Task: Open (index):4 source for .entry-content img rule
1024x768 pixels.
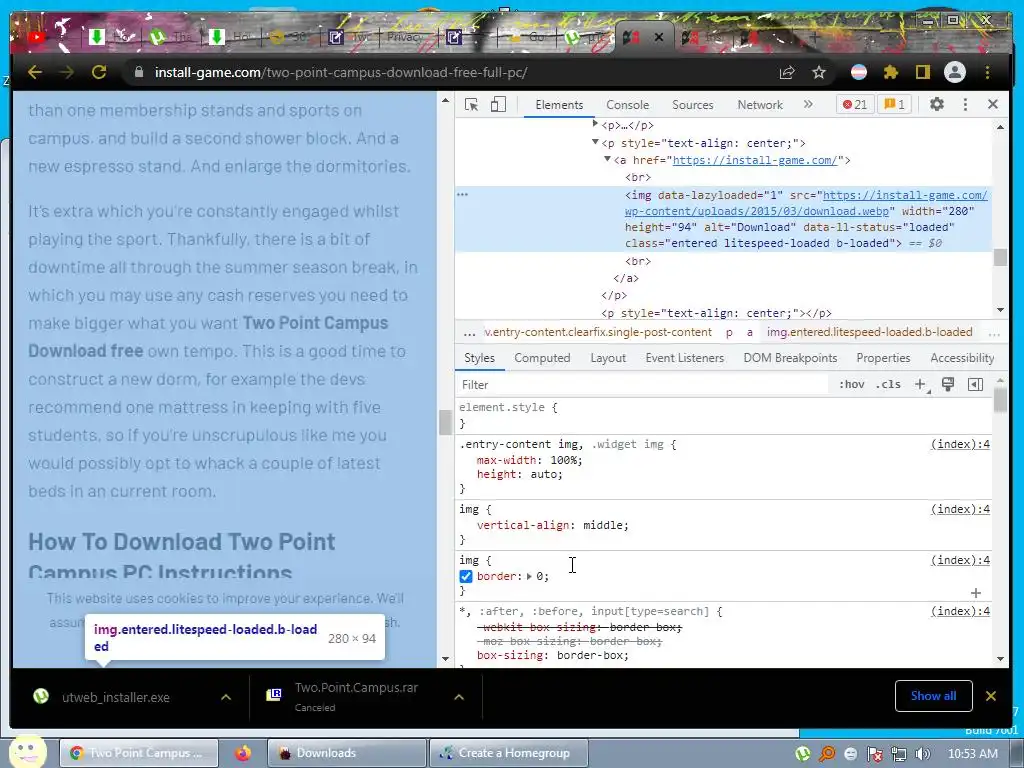Action: click(960, 444)
